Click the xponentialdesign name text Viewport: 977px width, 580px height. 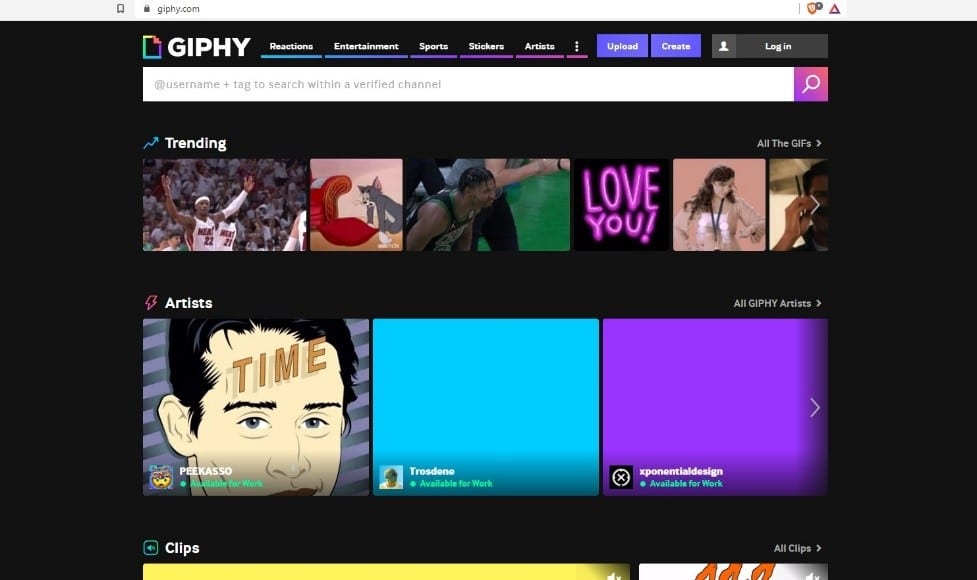pyautogui.click(x=681, y=471)
